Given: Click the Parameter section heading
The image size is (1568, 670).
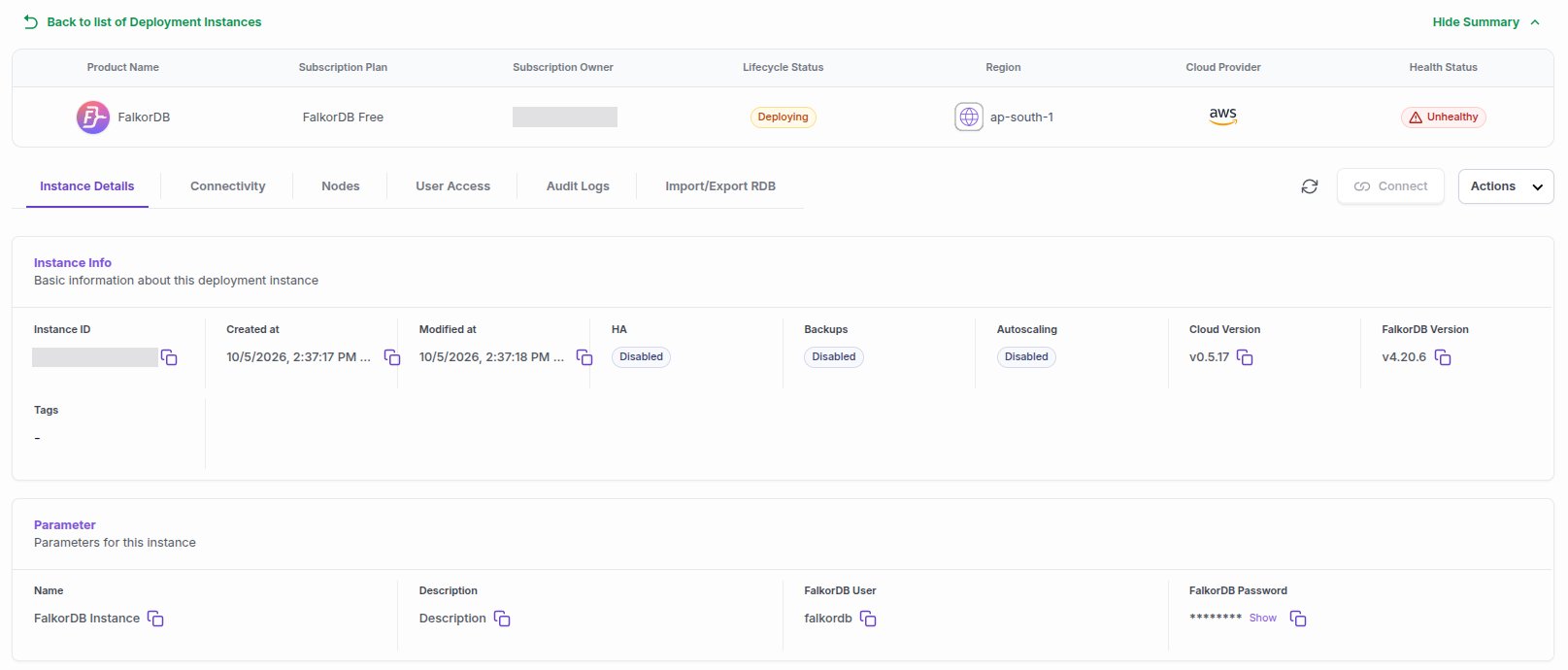Looking at the screenshot, I should pos(65,525).
